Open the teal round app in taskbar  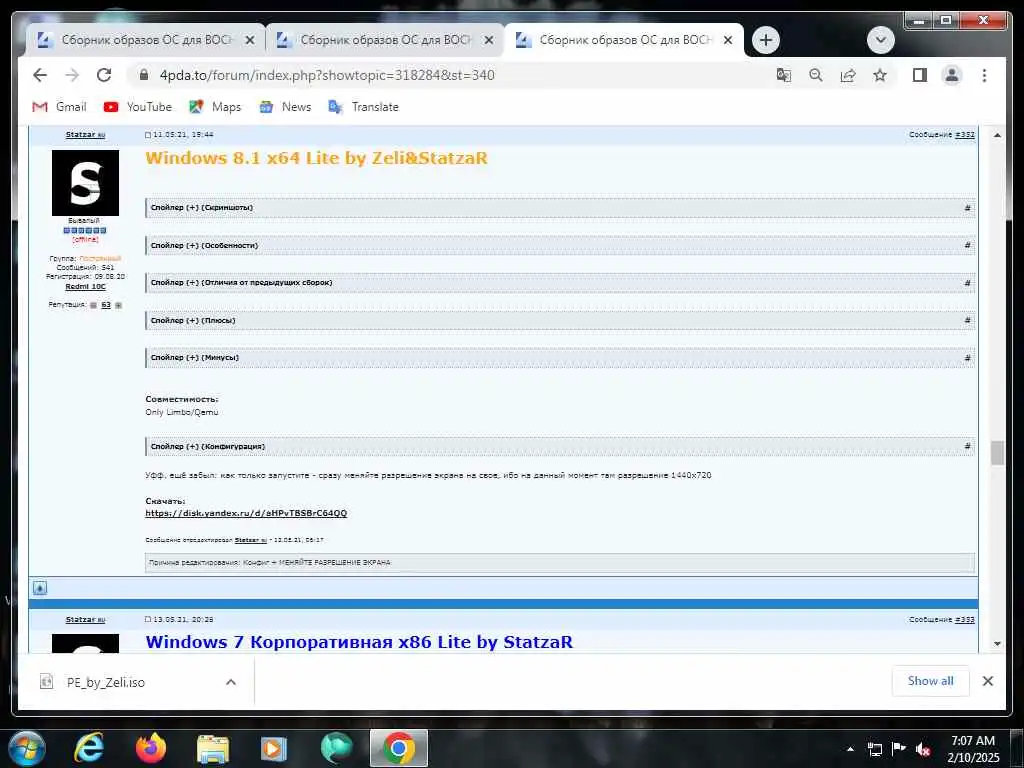[x=336, y=748]
